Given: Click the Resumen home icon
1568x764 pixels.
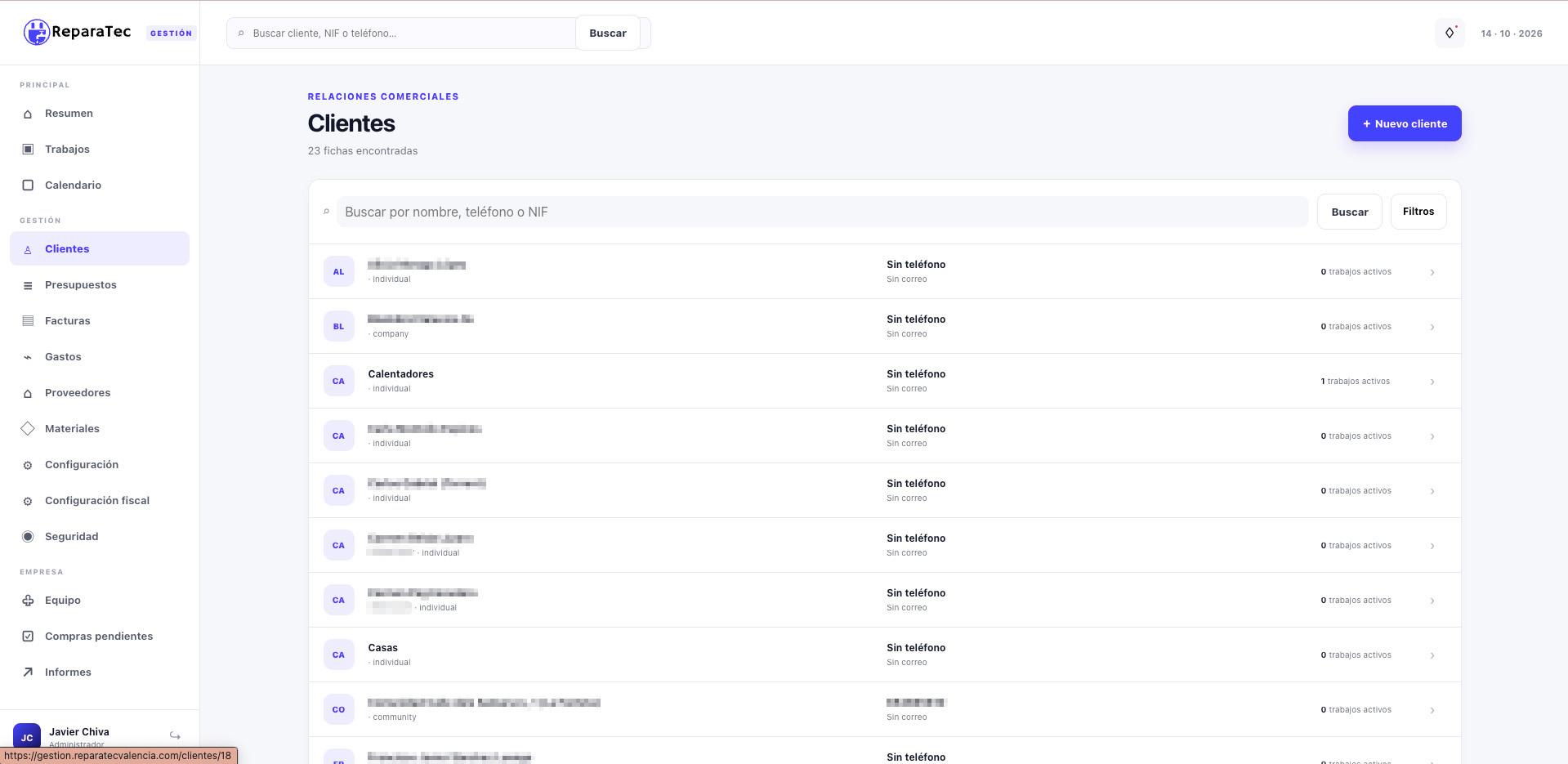Looking at the screenshot, I should click(28, 114).
